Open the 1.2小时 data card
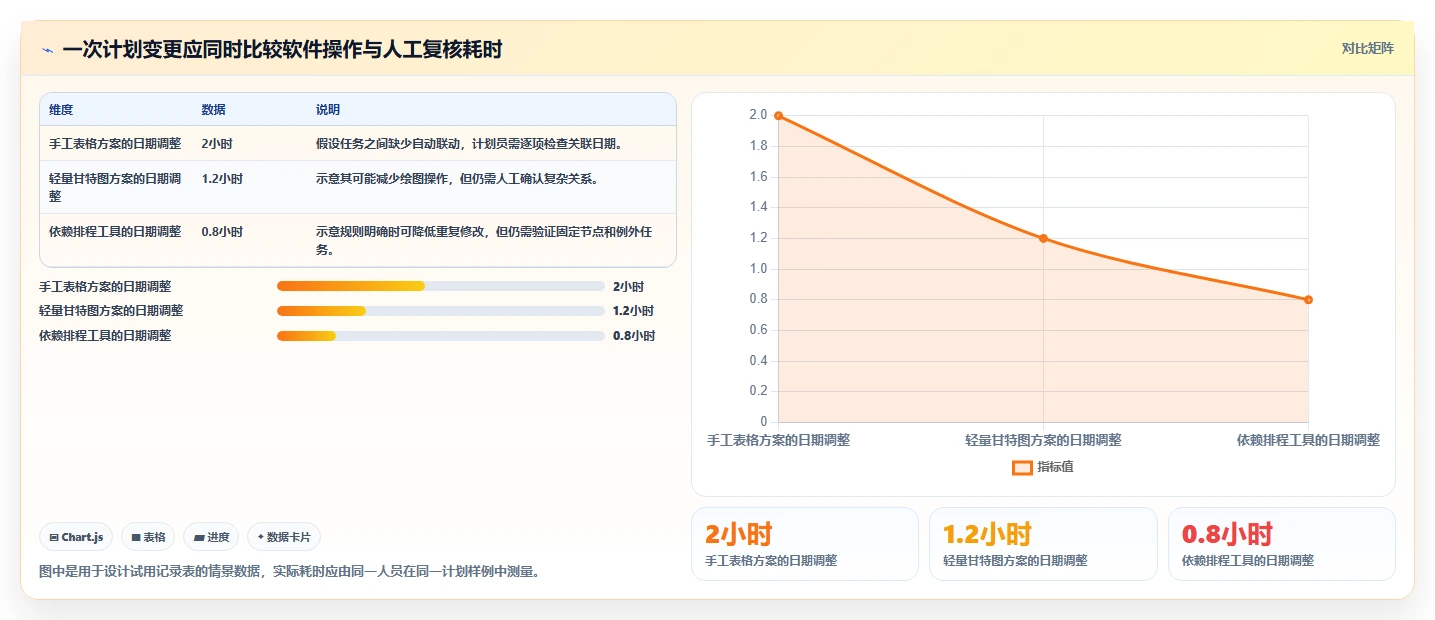This screenshot has width=1435, height=620. pyautogui.click(x=1043, y=544)
